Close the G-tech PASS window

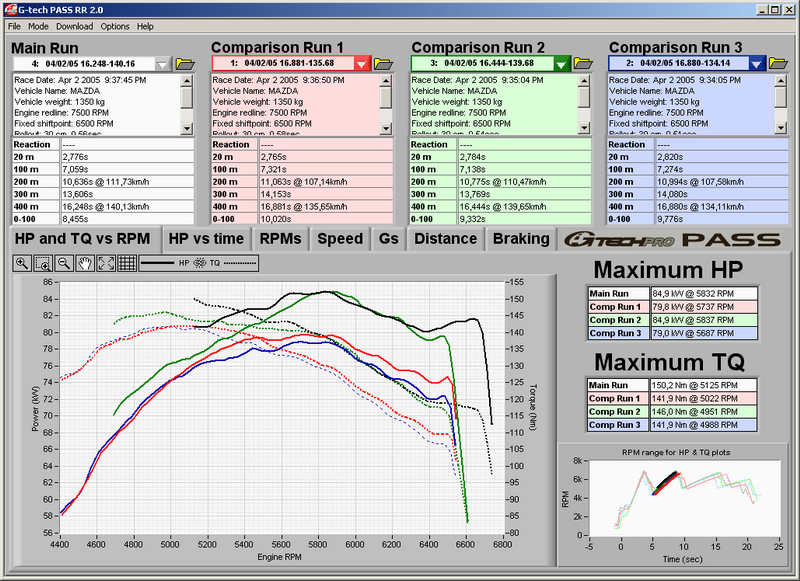tap(789, 10)
